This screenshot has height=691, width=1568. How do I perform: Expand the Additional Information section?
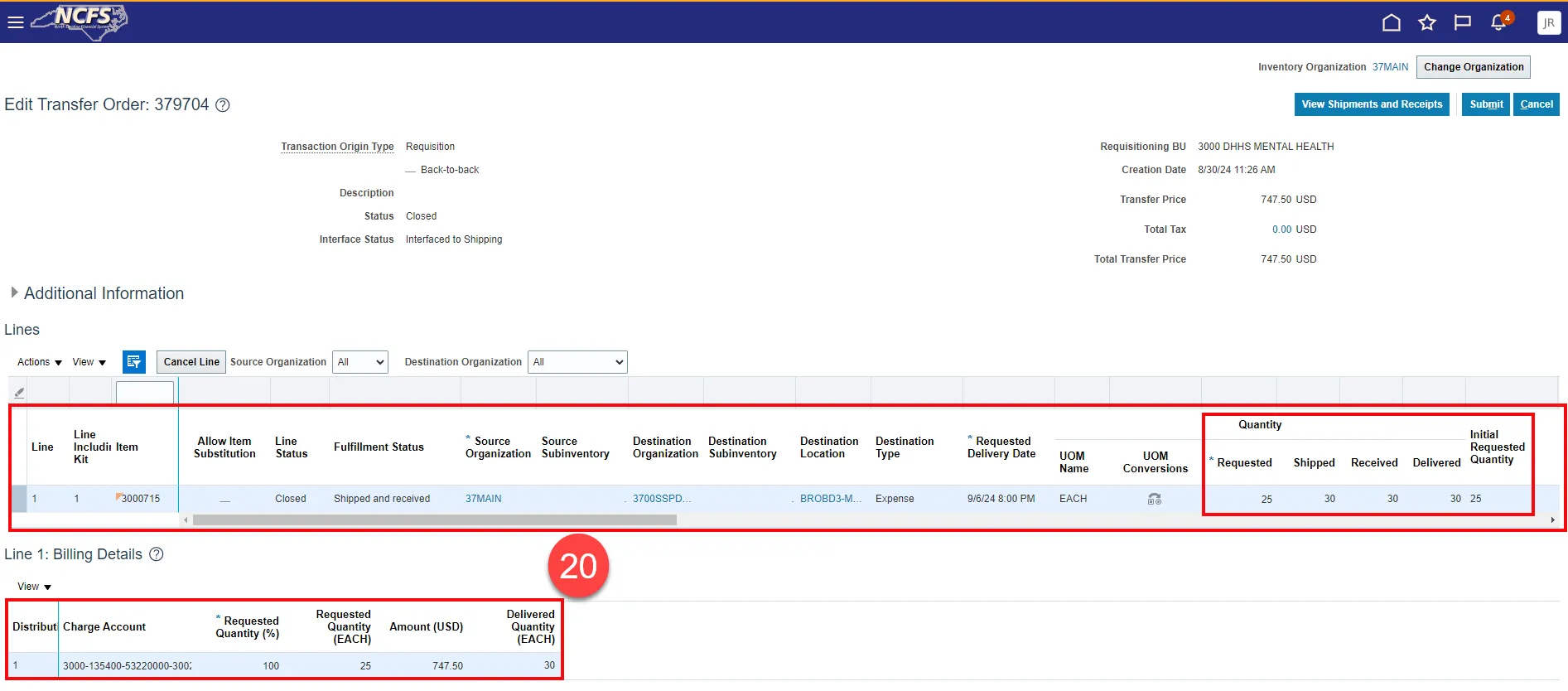pyautogui.click(x=14, y=293)
